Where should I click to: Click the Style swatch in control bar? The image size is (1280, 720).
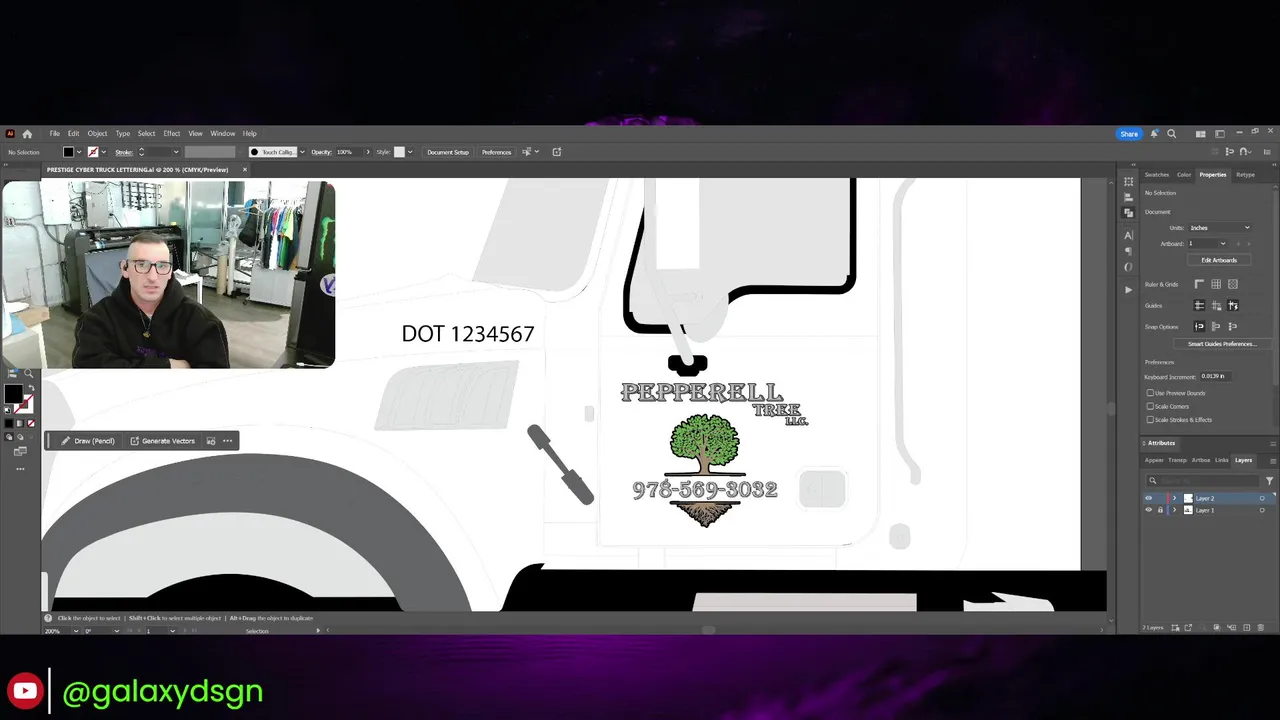pyautogui.click(x=399, y=152)
